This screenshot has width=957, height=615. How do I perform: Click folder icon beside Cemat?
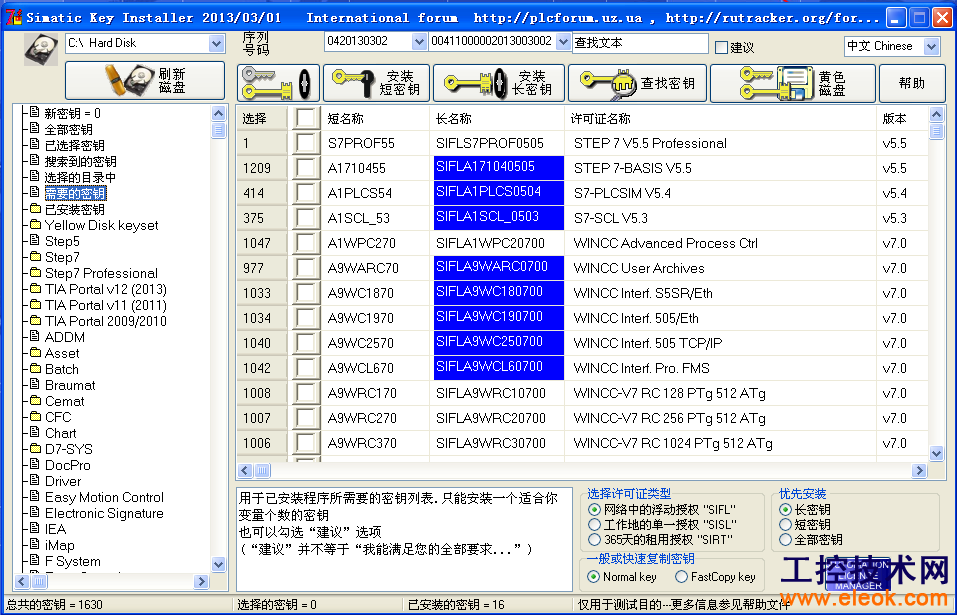(35, 400)
